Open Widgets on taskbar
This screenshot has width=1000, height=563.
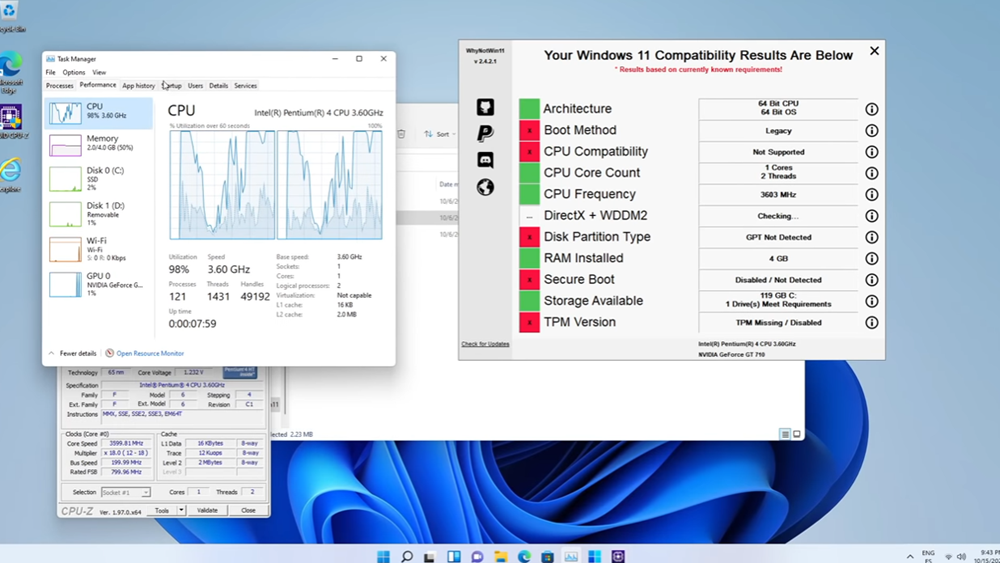[x=453, y=556]
